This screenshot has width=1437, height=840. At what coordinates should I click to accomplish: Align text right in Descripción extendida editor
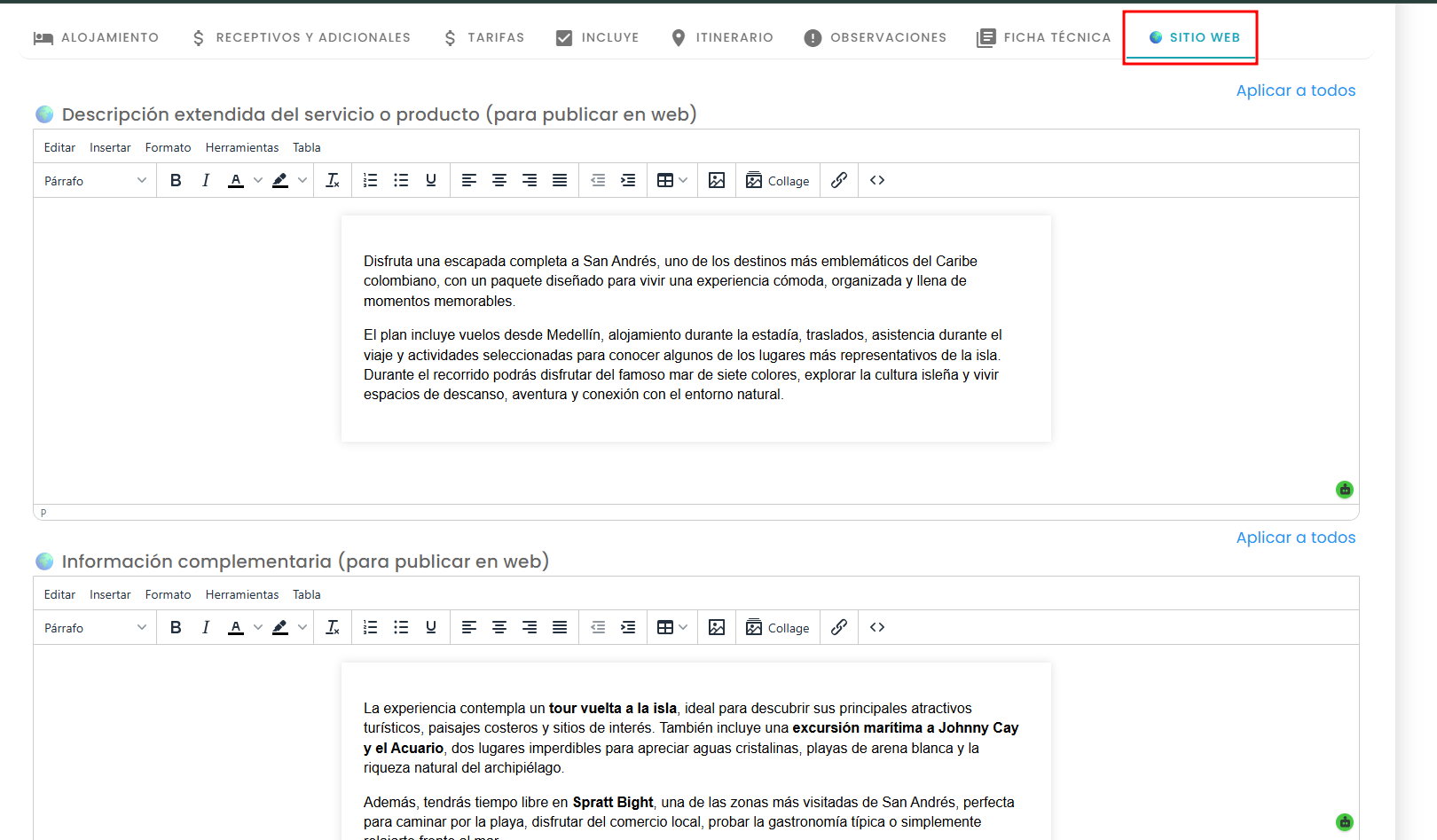[x=530, y=180]
